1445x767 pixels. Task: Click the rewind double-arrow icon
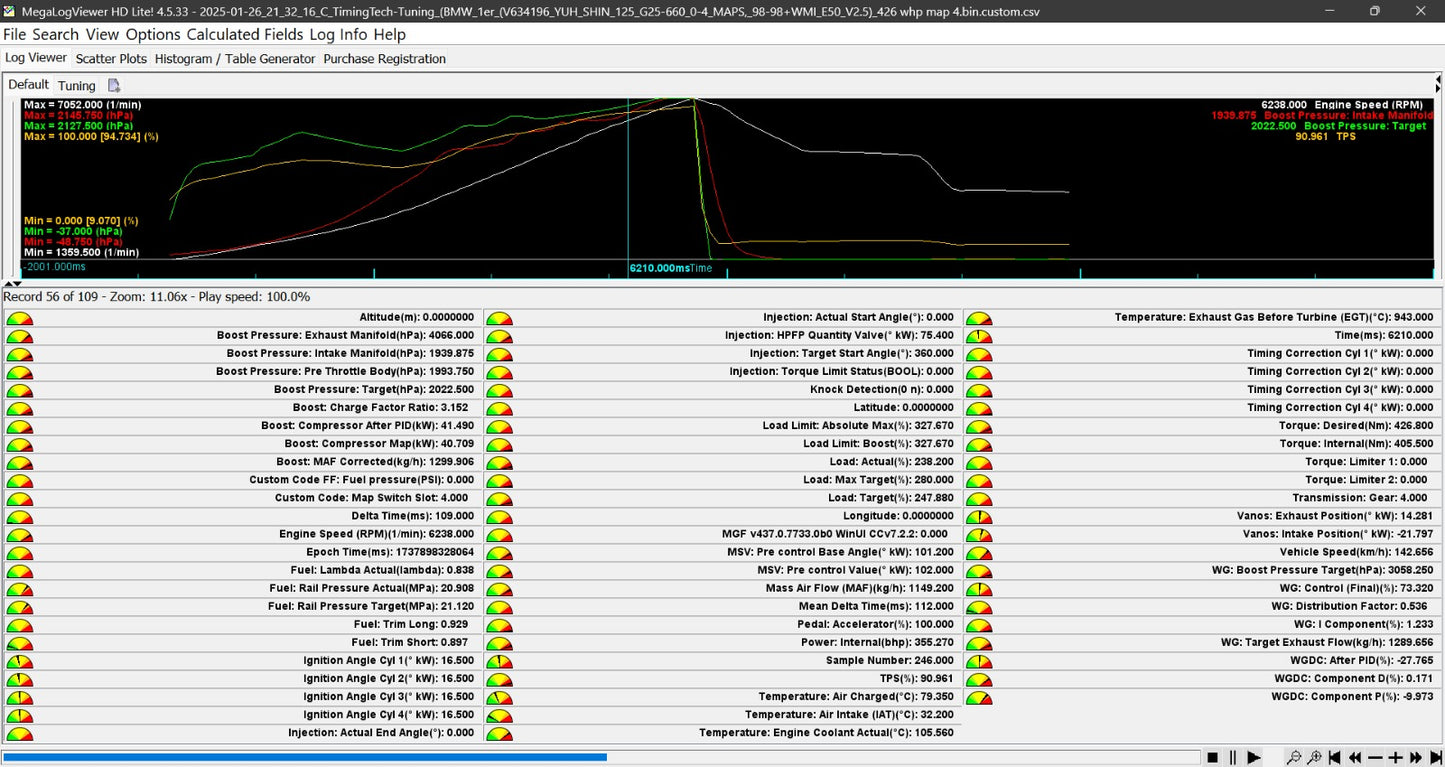pos(1356,758)
